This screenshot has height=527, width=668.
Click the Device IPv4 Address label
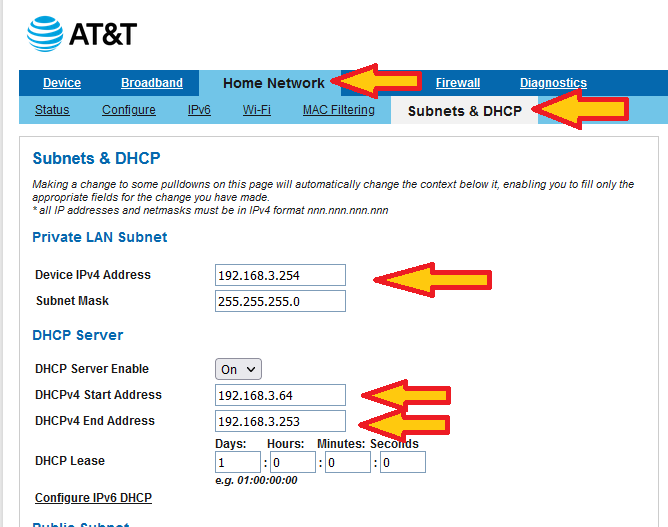(93, 275)
